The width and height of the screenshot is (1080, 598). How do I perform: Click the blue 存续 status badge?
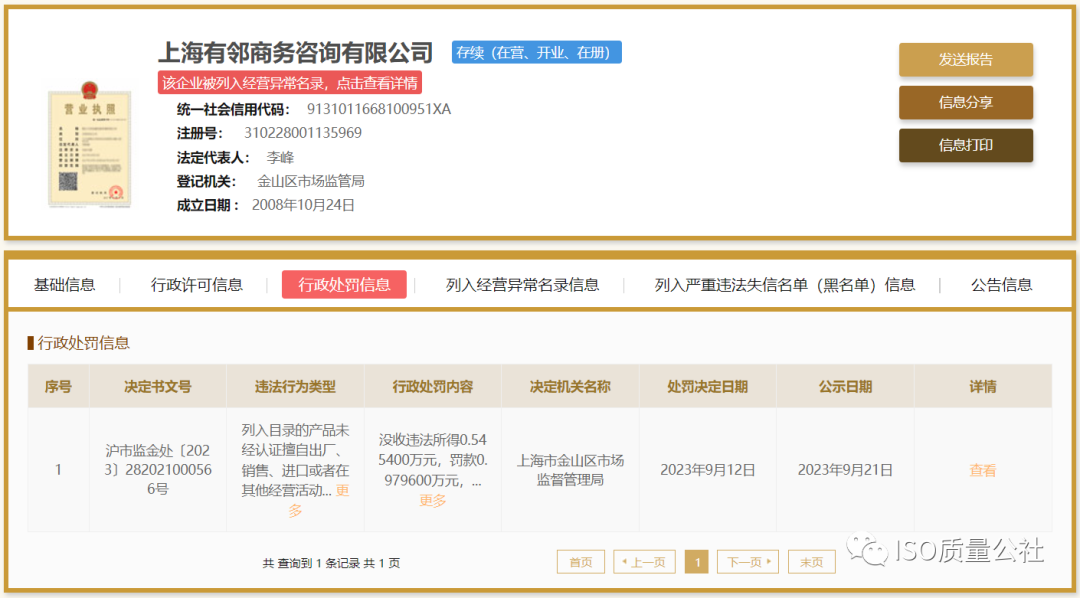(535, 53)
